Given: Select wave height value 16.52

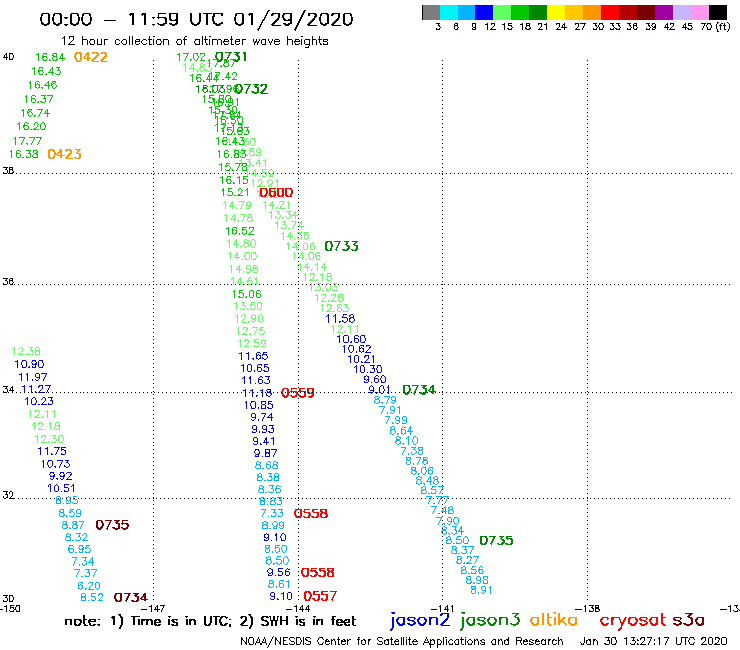Looking at the screenshot, I should [x=240, y=231].
